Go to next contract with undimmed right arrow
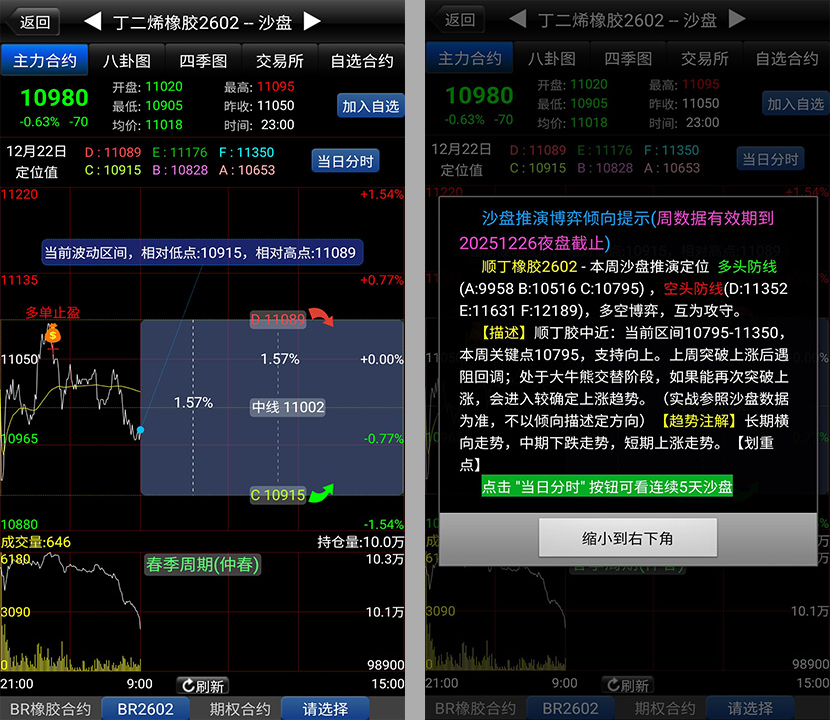The height and width of the screenshot is (720, 830). coord(312,21)
